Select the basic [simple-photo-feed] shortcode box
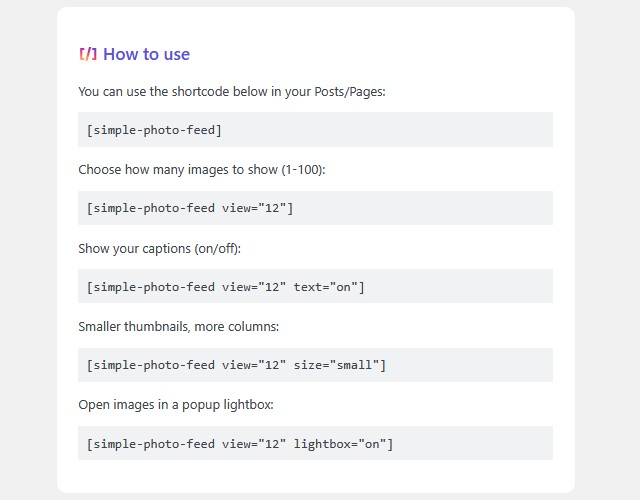This screenshot has height=500, width=640. 315,130
